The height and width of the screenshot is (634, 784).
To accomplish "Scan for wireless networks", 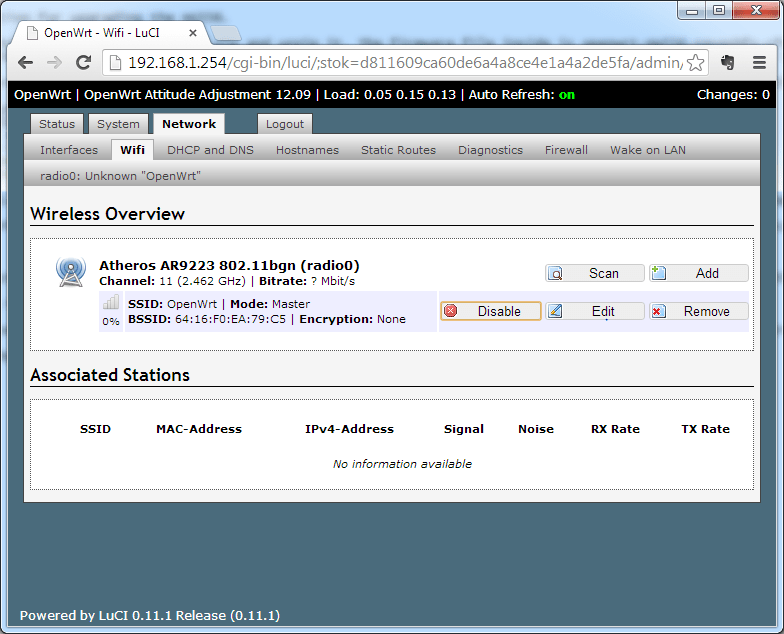I will coord(594,274).
